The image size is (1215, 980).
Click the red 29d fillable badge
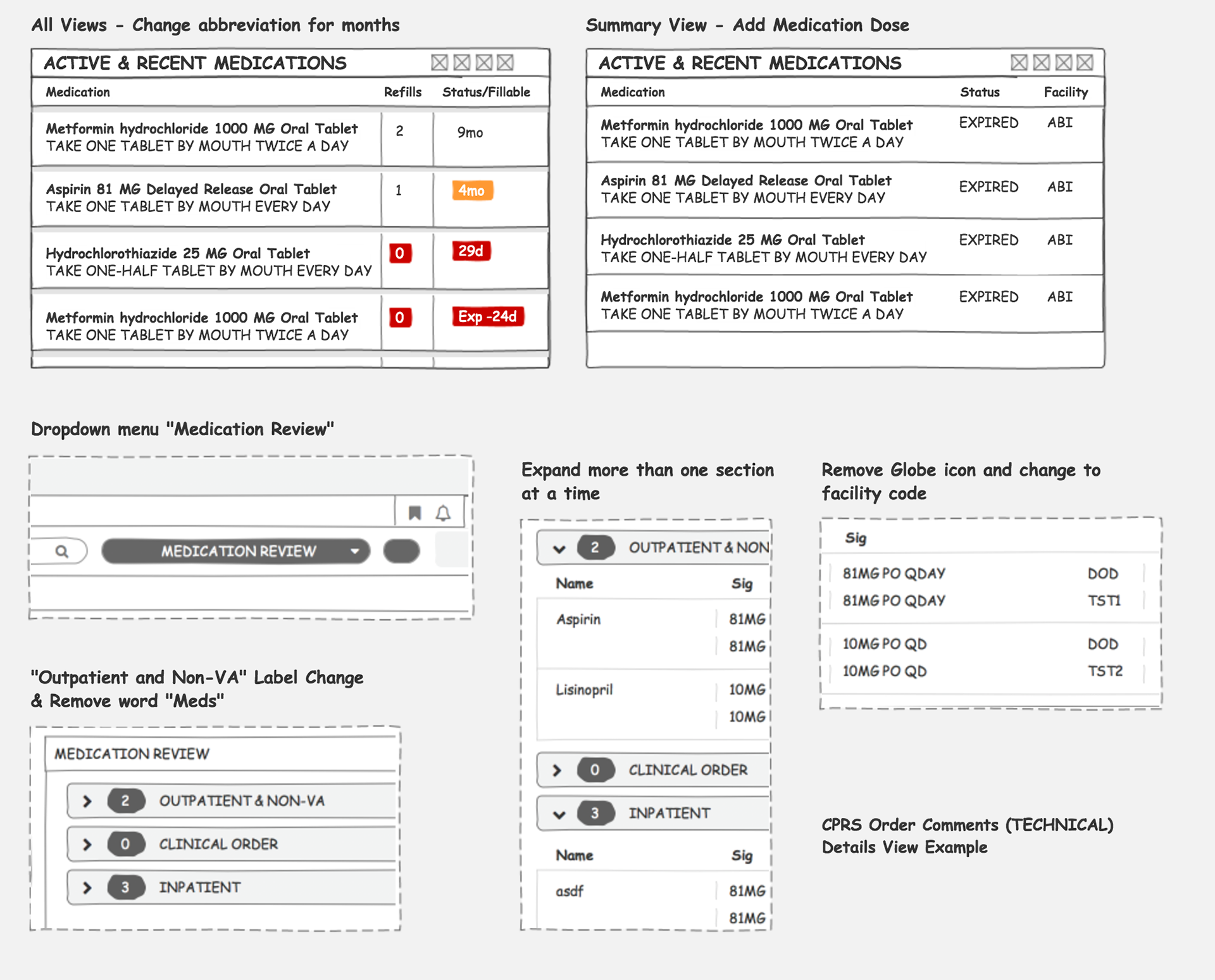pyautogui.click(x=471, y=251)
